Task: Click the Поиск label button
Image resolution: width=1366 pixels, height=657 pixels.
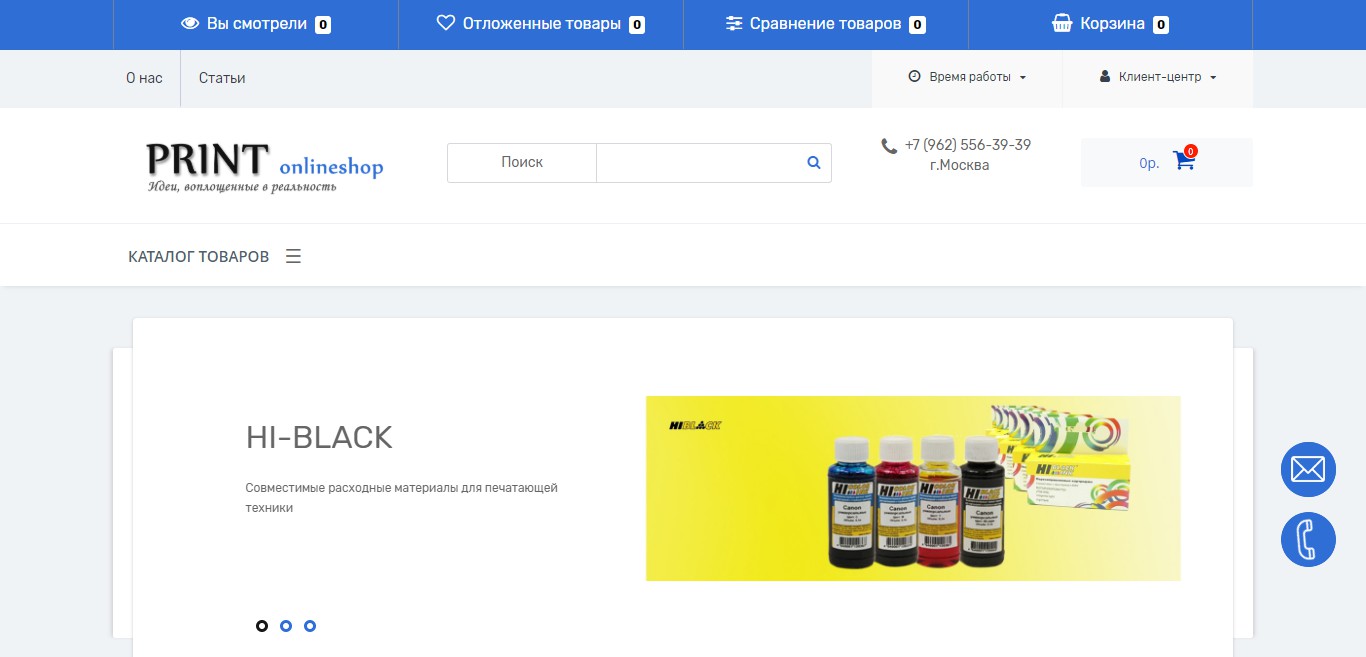Action: (522, 162)
